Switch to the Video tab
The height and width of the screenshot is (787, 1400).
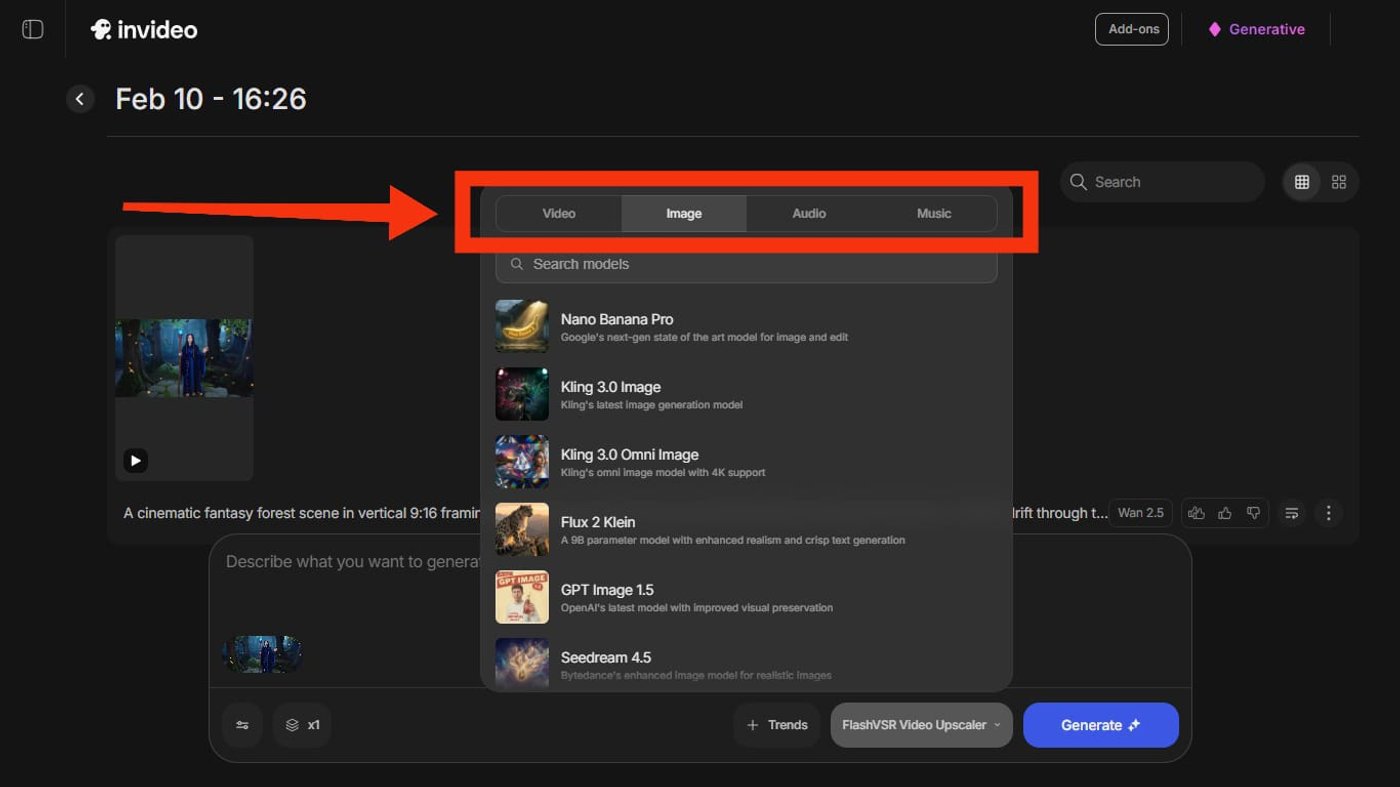[x=559, y=213]
